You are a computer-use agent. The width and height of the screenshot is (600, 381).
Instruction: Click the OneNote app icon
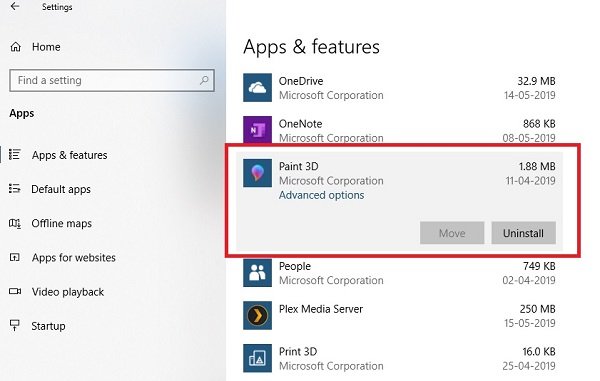click(x=258, y=130)
